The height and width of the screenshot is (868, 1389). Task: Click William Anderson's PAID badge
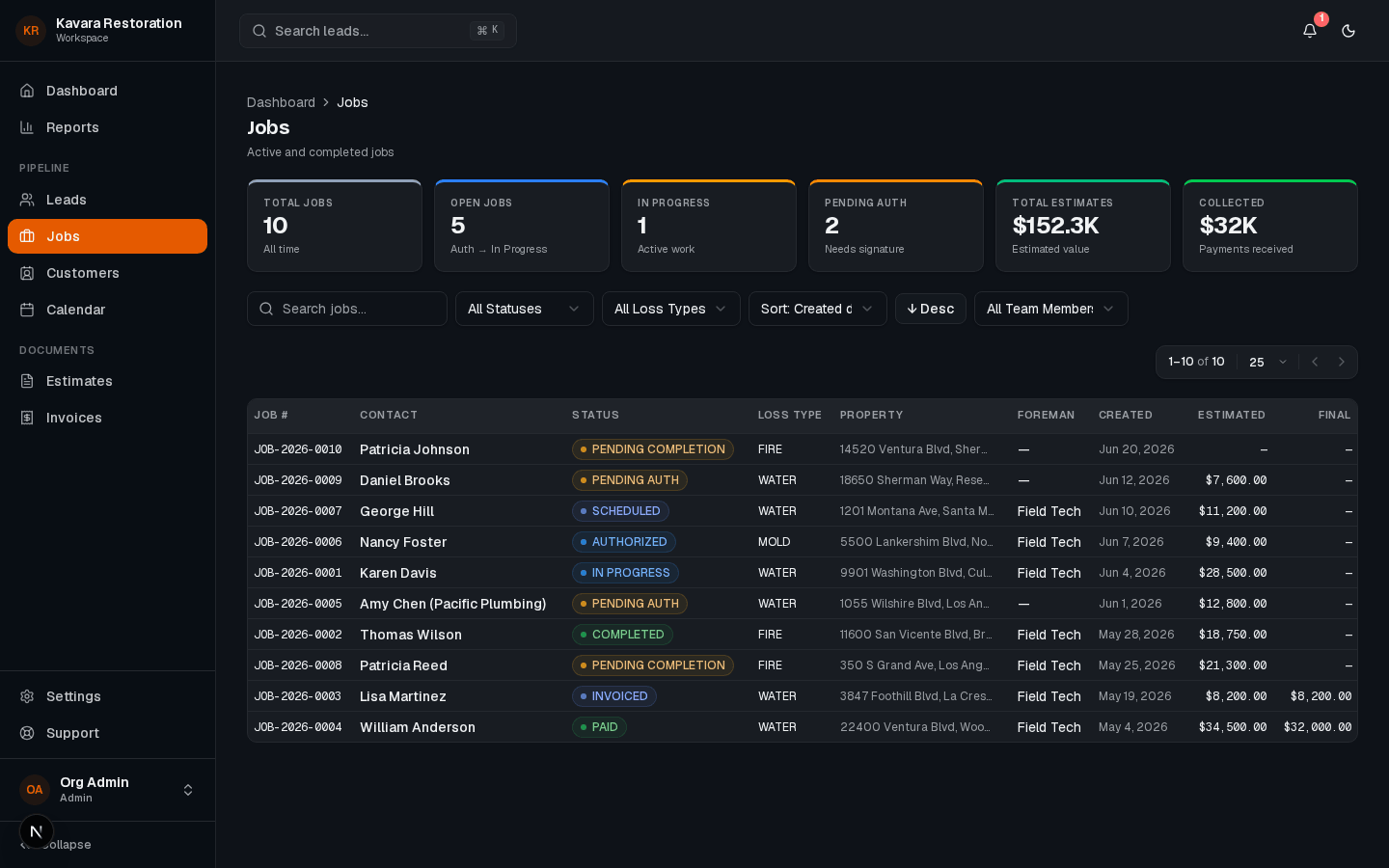[599, 727]
